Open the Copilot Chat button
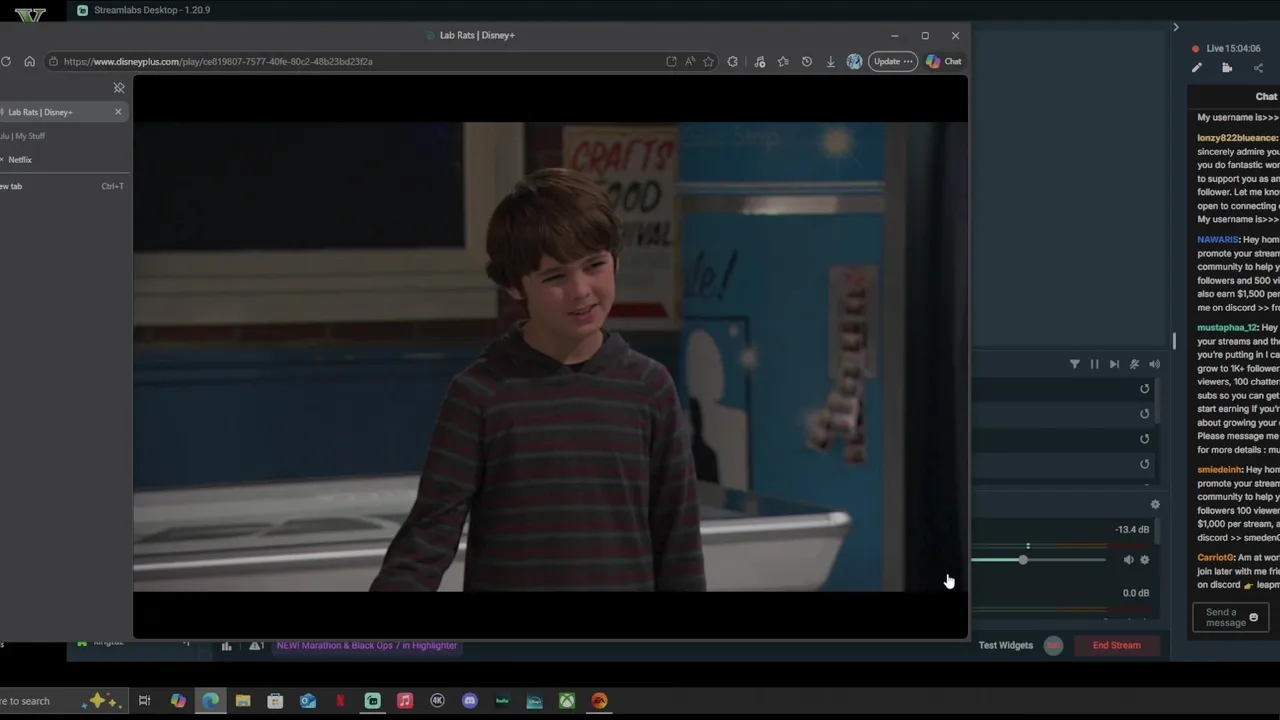 [x=944, y=61]
